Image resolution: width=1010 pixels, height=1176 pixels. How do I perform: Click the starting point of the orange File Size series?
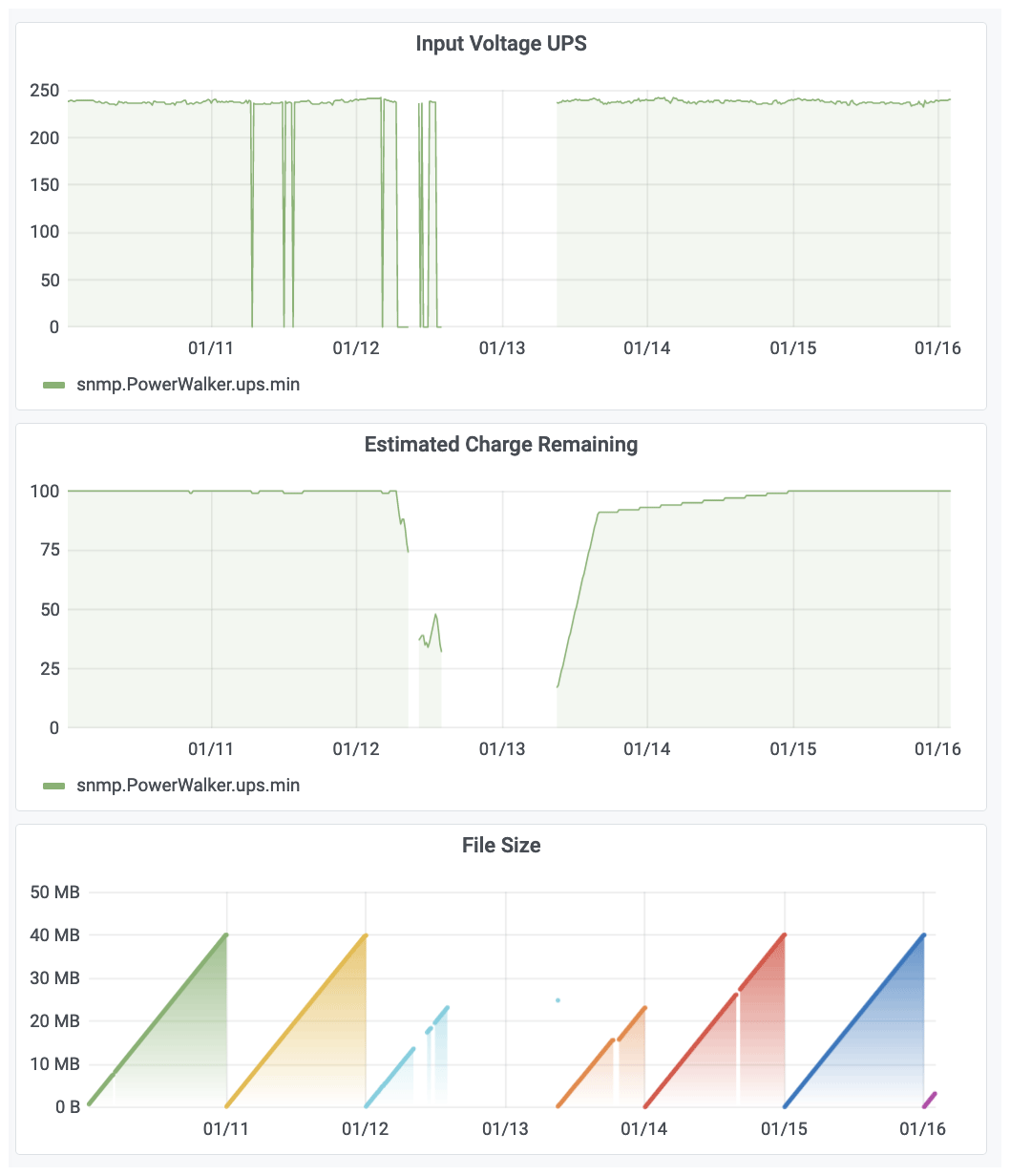(558, 1105)
